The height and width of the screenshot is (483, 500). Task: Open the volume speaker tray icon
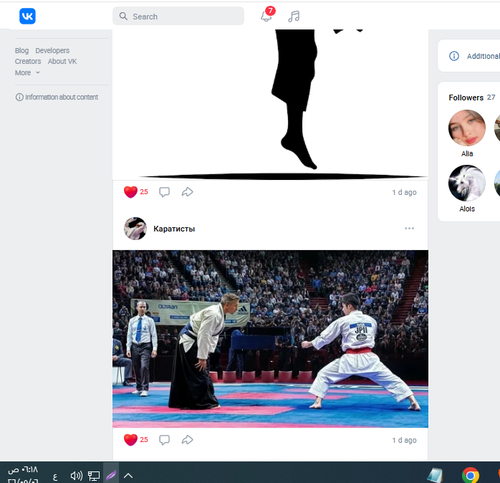click(x=76, y=476)
